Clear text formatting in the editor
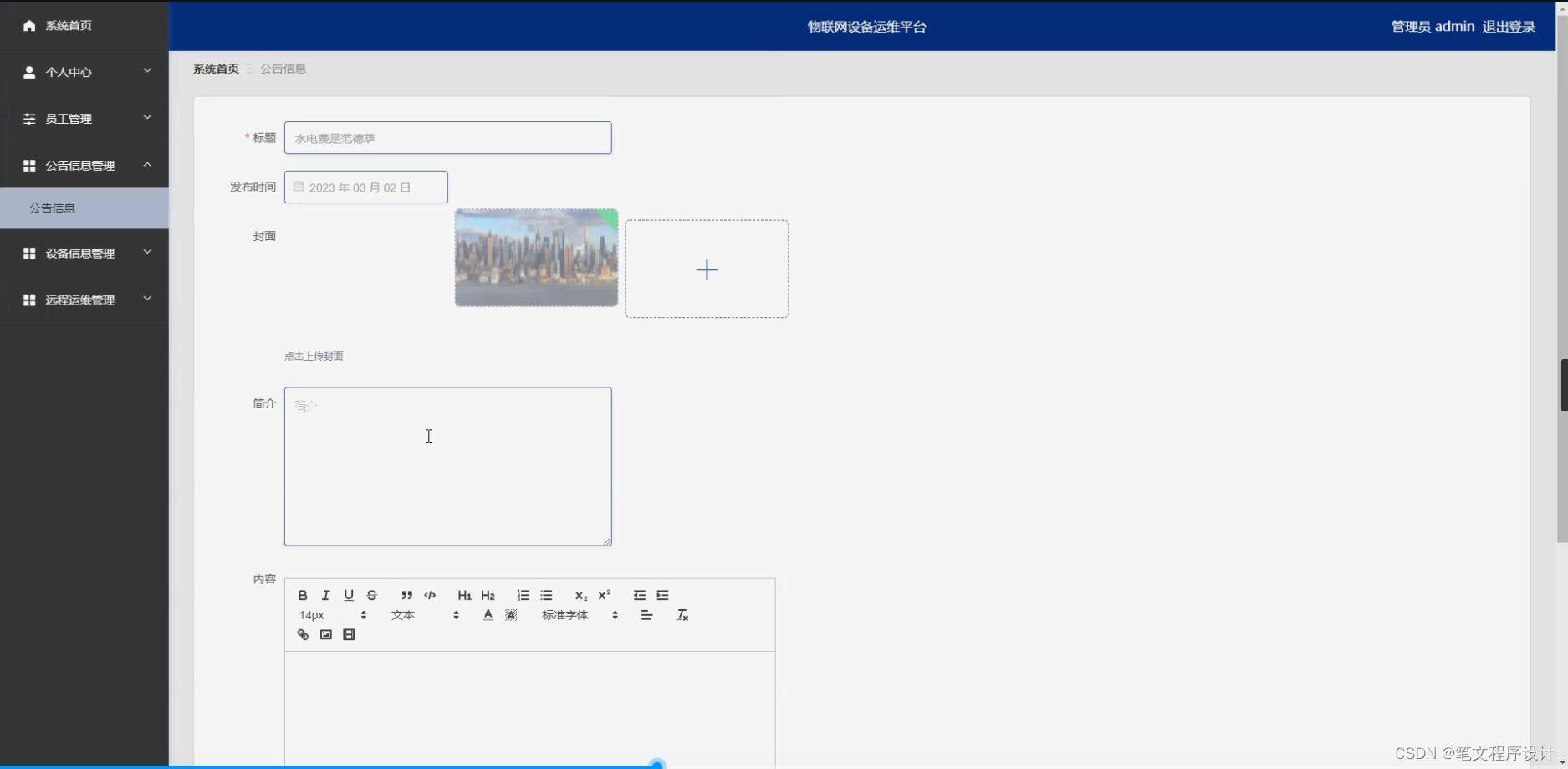 tap(682, 615)
